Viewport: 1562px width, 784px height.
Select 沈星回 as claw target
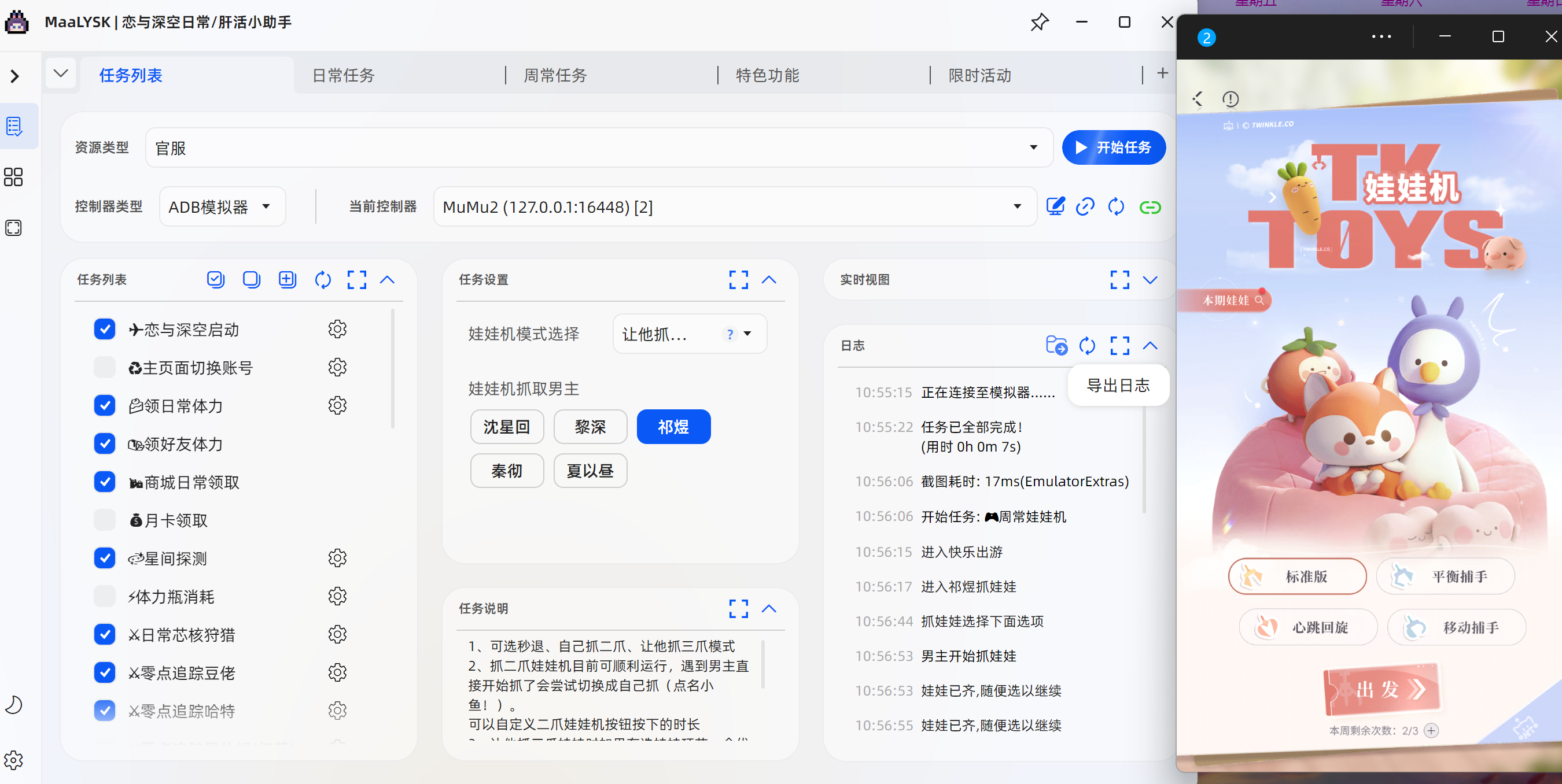[x=507, y=427]
